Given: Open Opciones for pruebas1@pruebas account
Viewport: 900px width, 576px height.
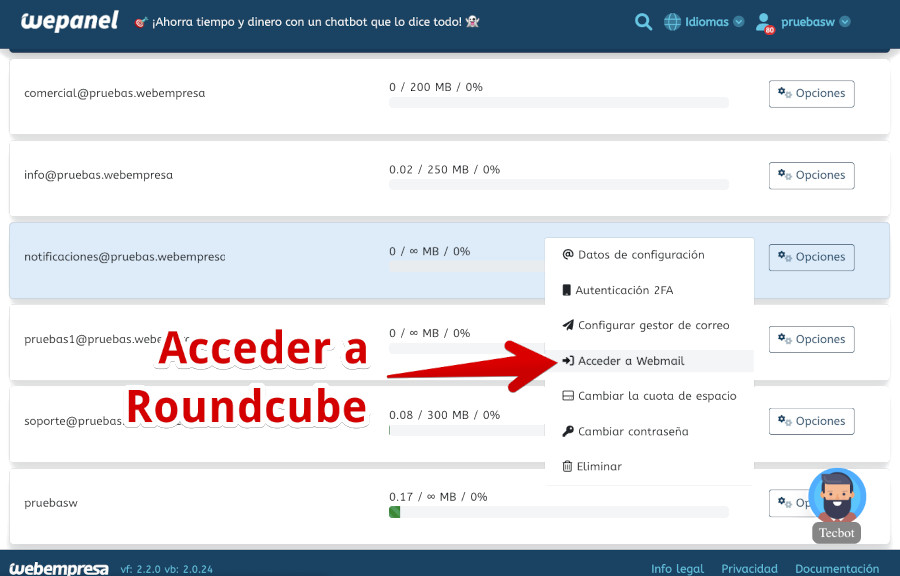Looking at the screenshot, I should (812, 339).
